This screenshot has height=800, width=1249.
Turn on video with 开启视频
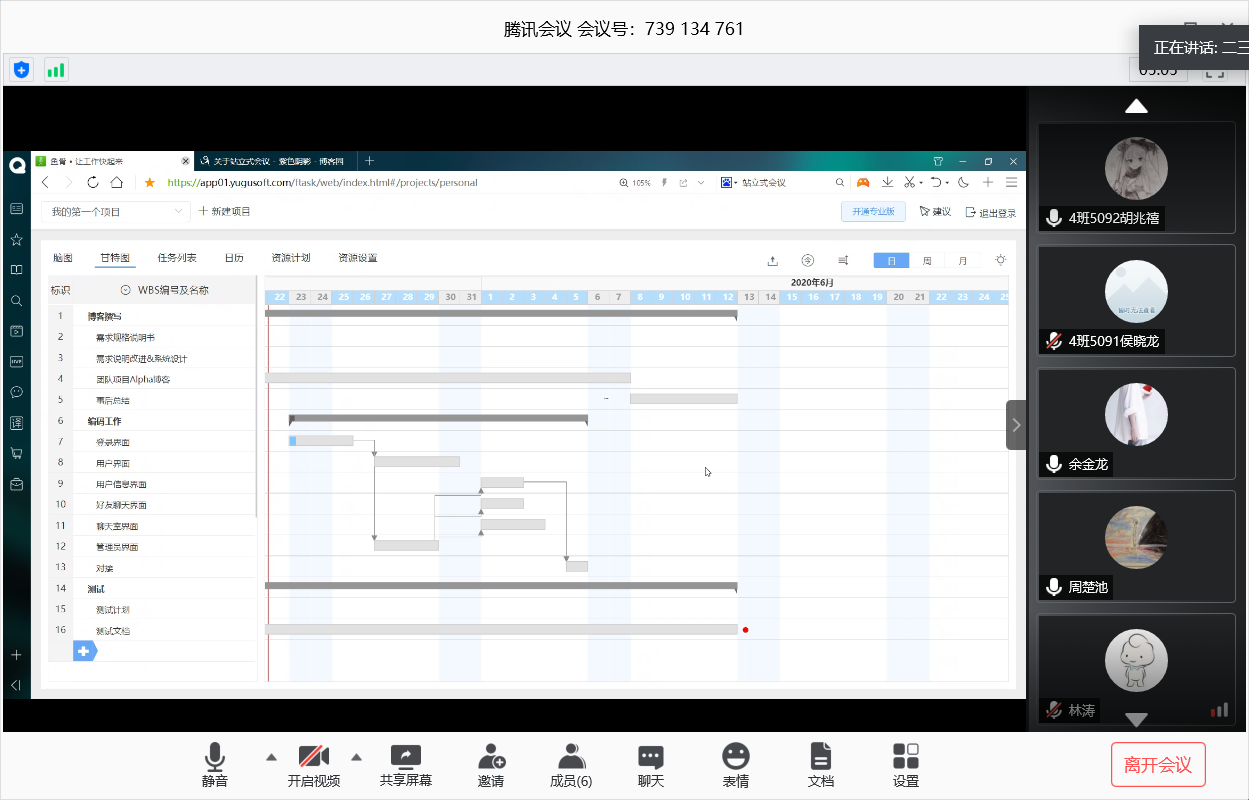click(313, 766)
